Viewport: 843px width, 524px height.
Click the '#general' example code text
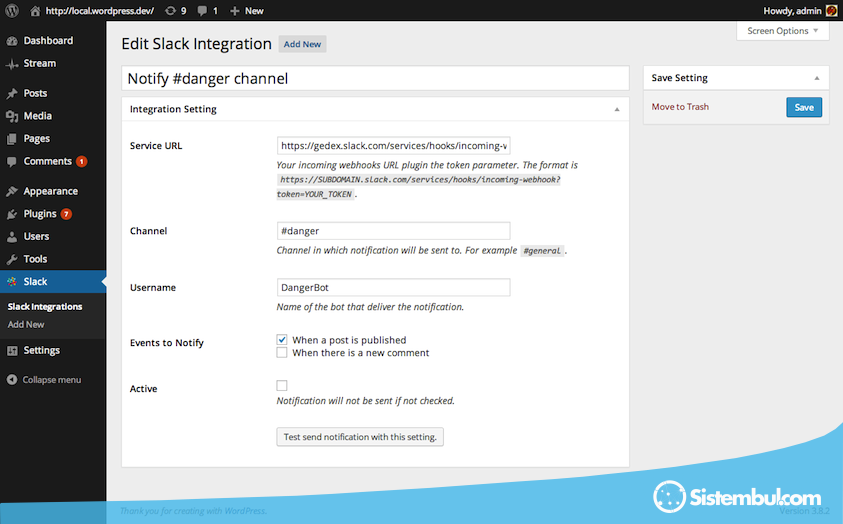(542, 250)
